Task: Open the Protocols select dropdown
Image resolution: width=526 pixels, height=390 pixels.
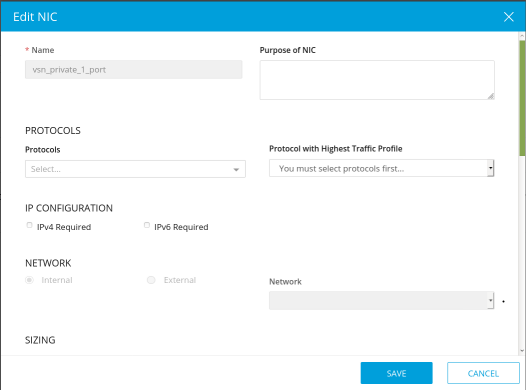Action: pyautogui.click(x=135, y=169)
